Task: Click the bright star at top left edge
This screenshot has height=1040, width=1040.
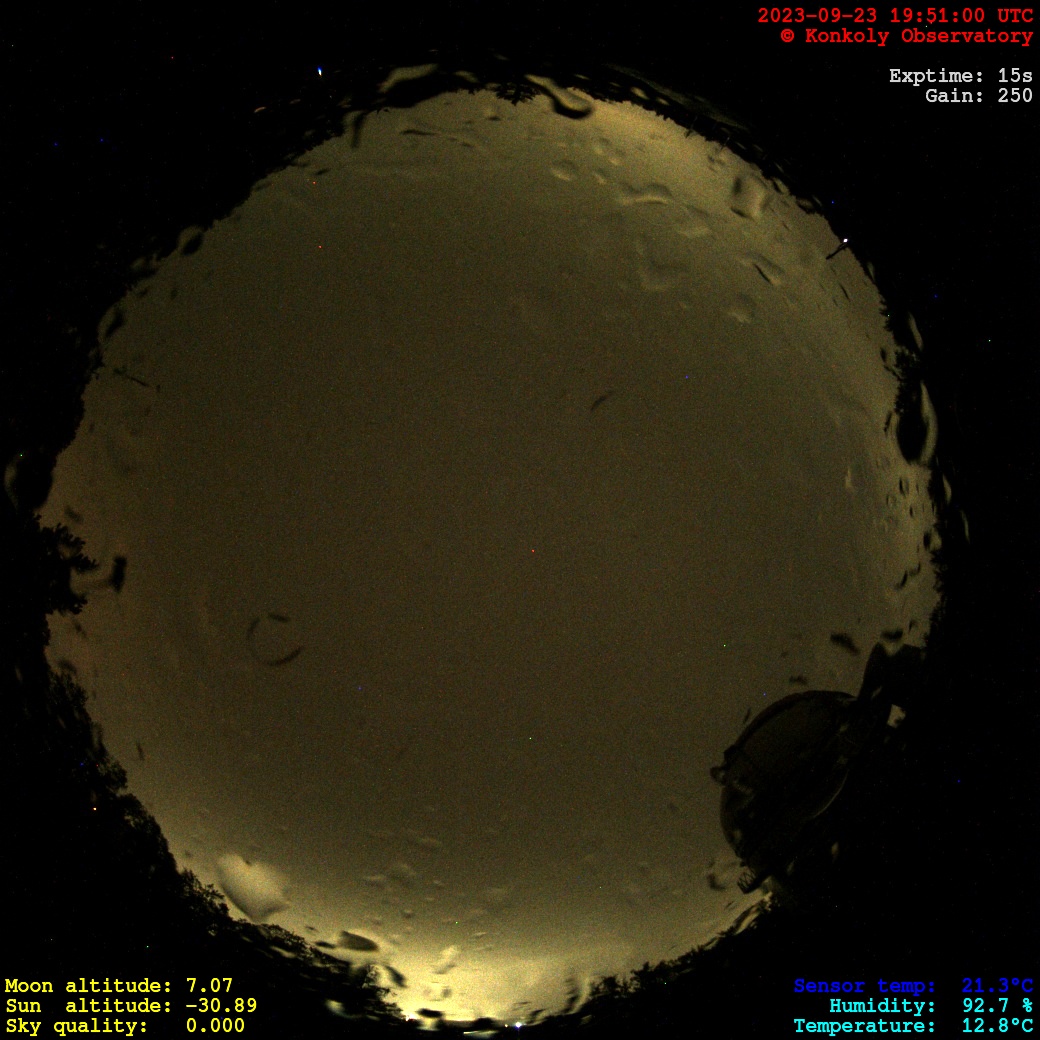Action: 320,71
